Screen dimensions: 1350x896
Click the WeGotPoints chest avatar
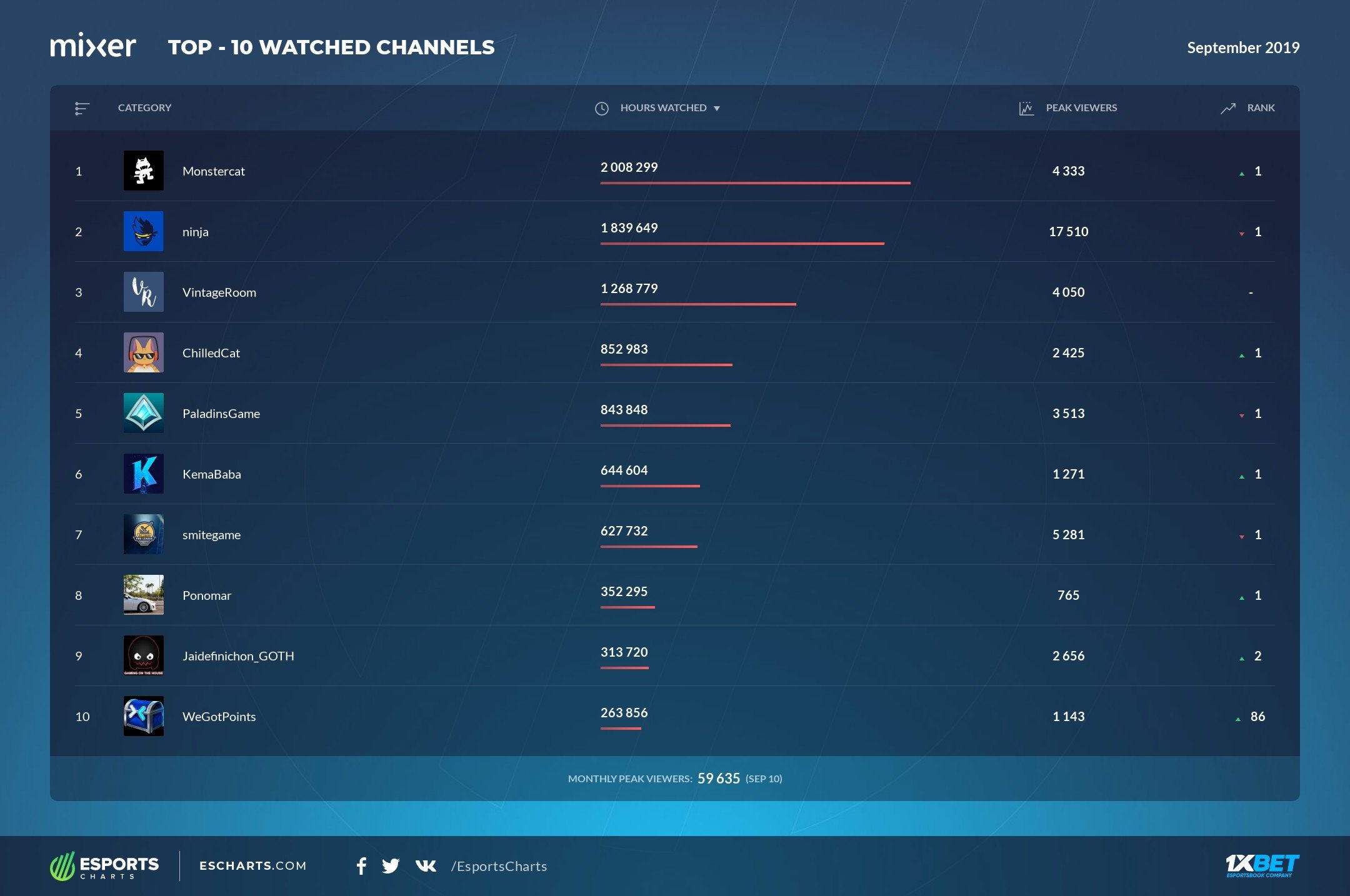pyautogui.click(x=144, y=716)
